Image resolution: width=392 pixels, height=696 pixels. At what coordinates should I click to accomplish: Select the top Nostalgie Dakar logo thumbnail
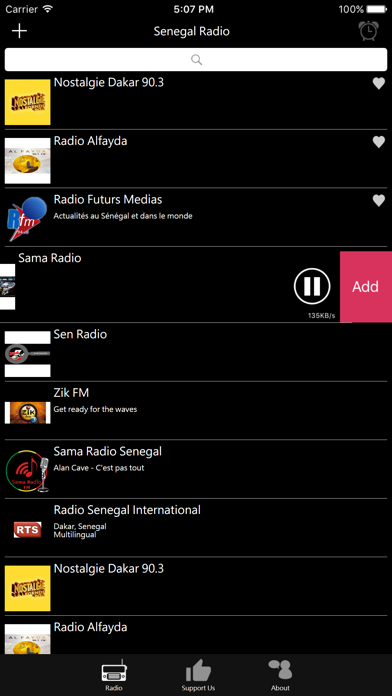coord(28,102)
